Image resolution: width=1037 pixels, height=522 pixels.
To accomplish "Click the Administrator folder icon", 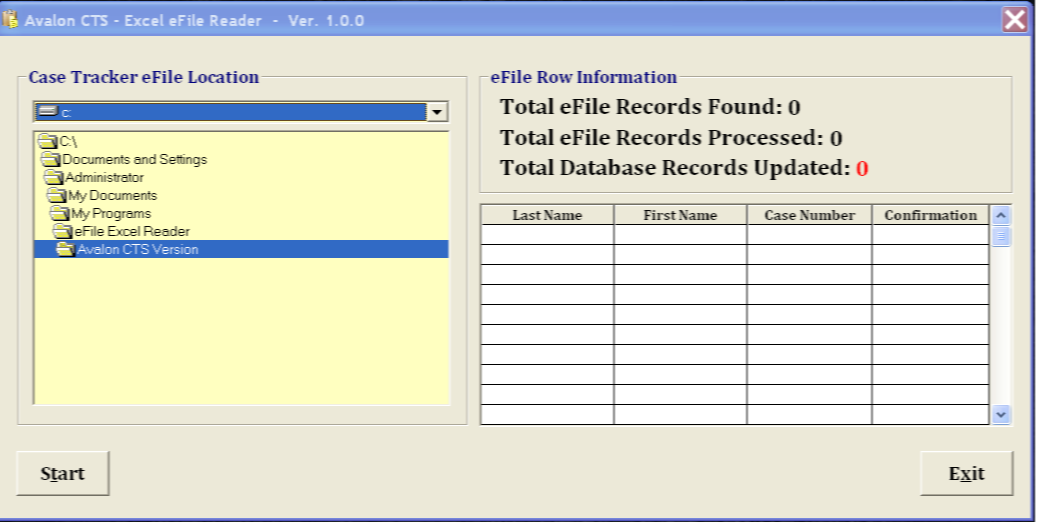I will [x=54, y=177].
